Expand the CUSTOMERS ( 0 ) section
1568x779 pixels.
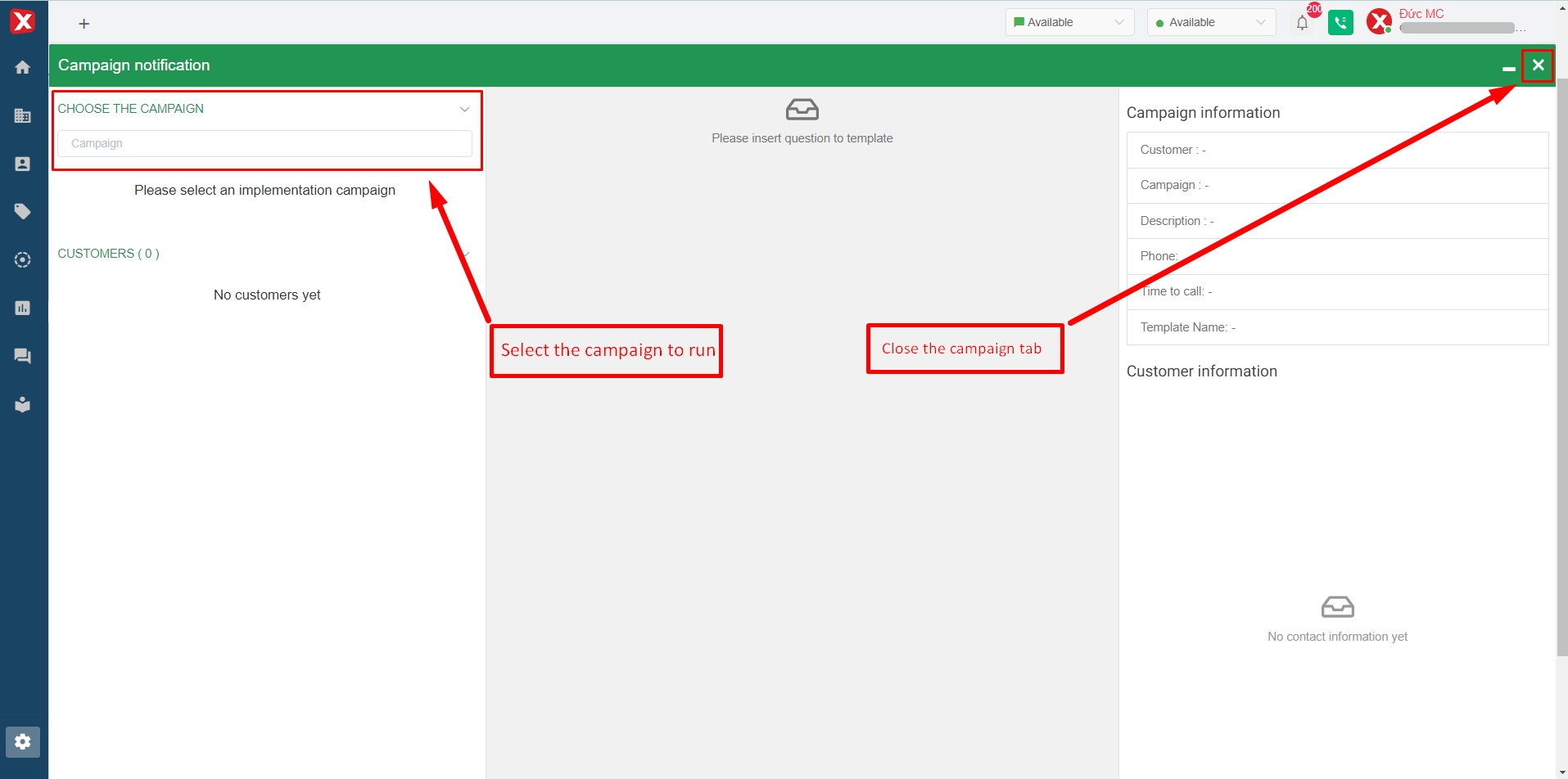[465, 254]
